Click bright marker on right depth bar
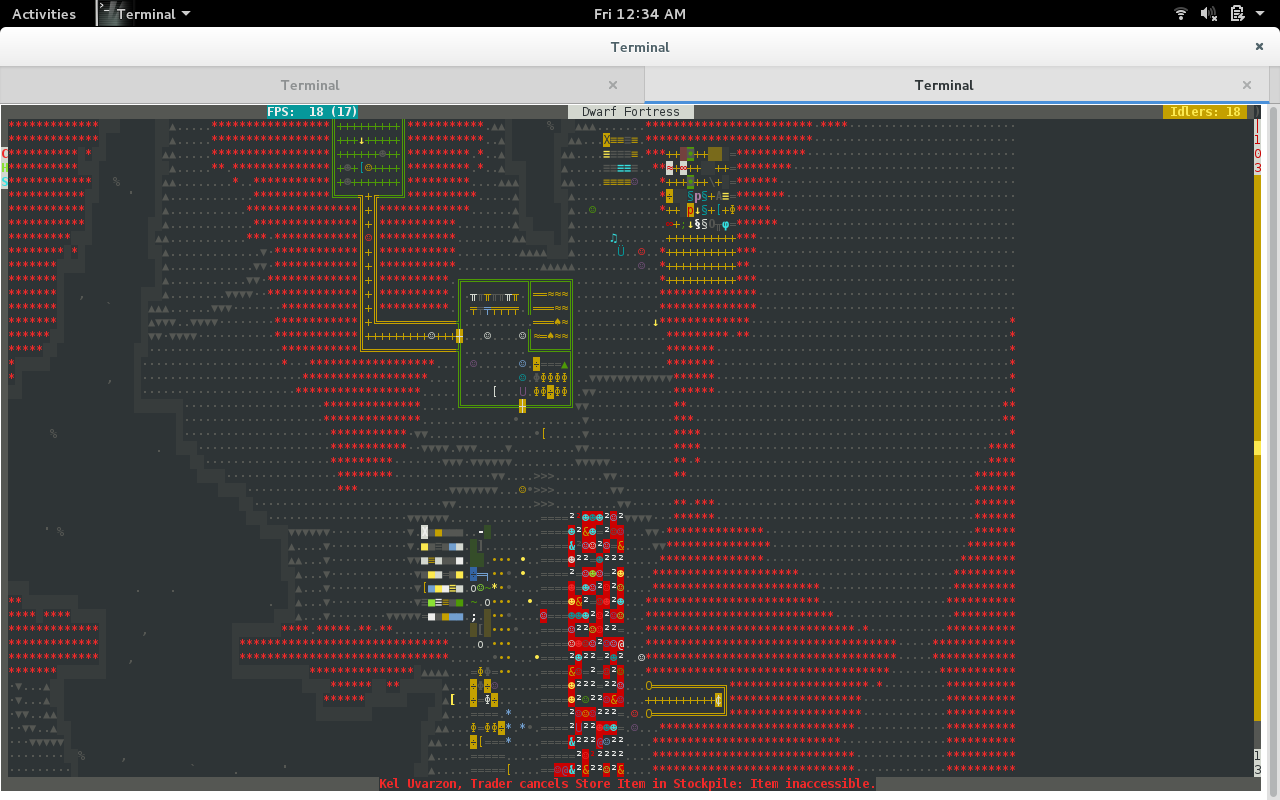Viewport: 1280px width, 800px height. click(x=1258, y=448)
